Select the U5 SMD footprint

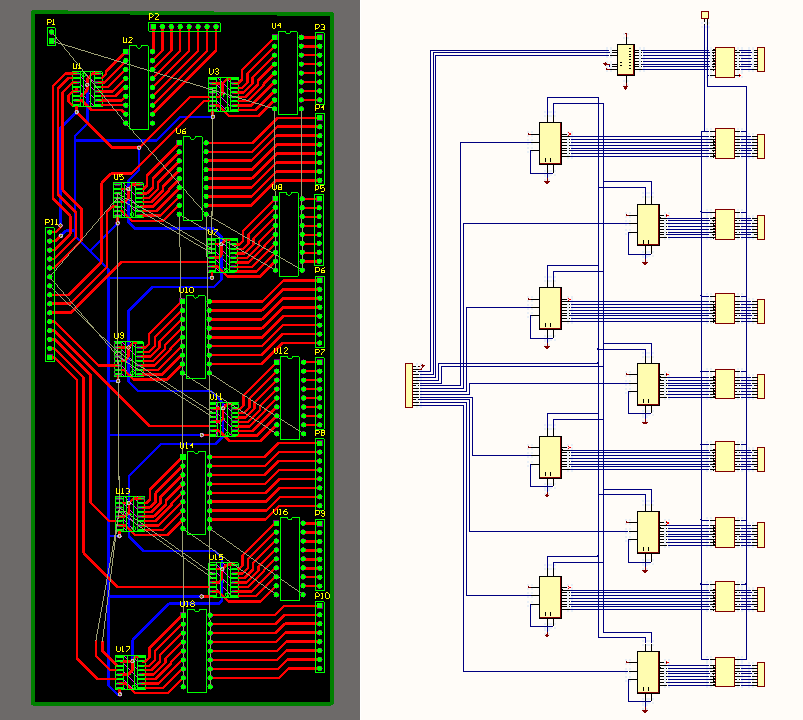click(x=128, y=200)
